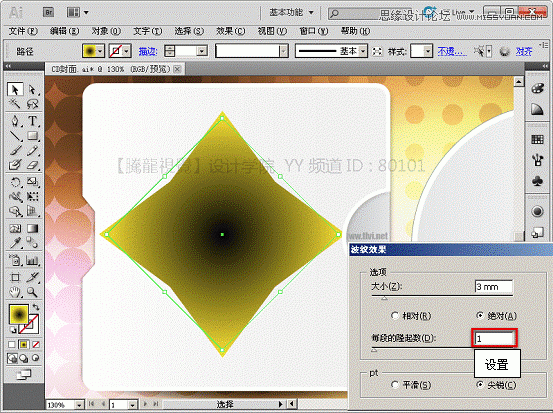This screenshot has height=413, width=553.
Task: Select the Blend tool
Action: [32, 243]
